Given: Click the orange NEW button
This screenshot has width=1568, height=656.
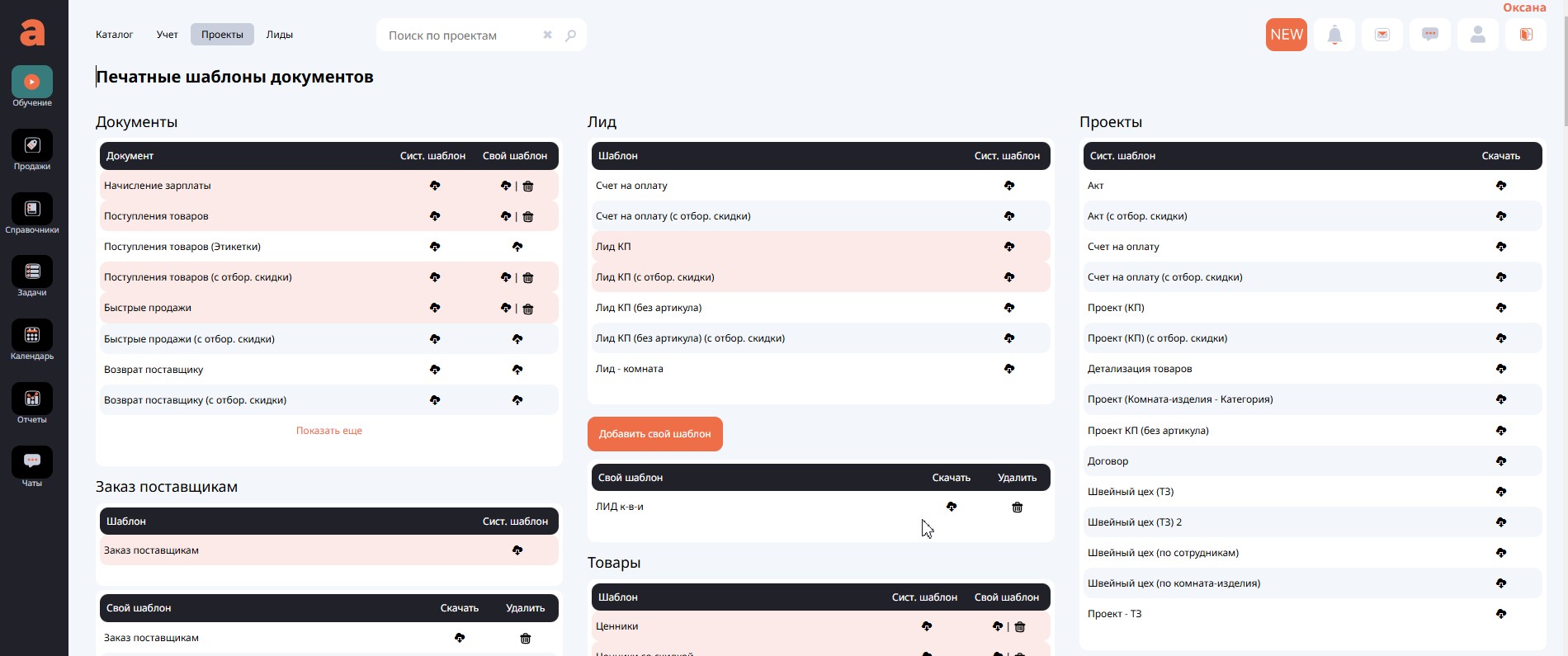Looking at the screenshot, I should (x=1286, y=35).
